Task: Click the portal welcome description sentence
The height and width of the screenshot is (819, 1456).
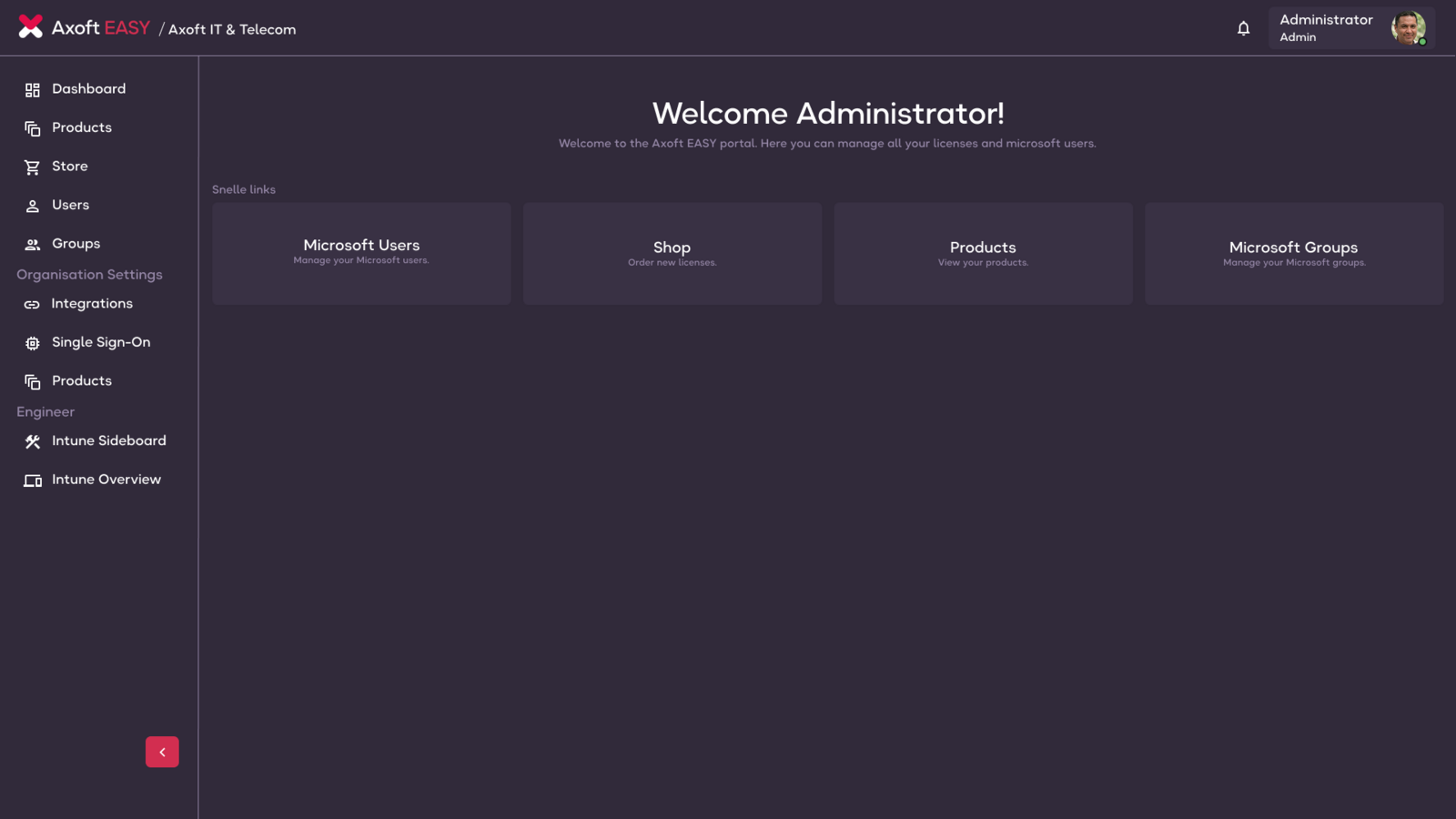Action: [827, 144]
